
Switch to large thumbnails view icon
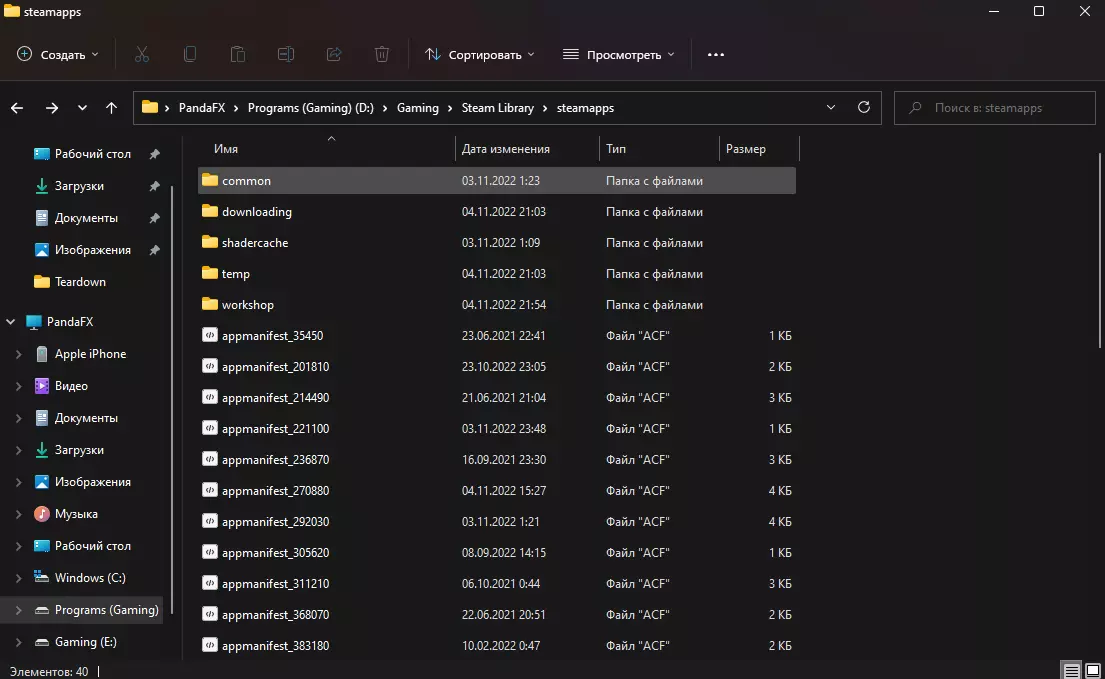click(1091, 670)
